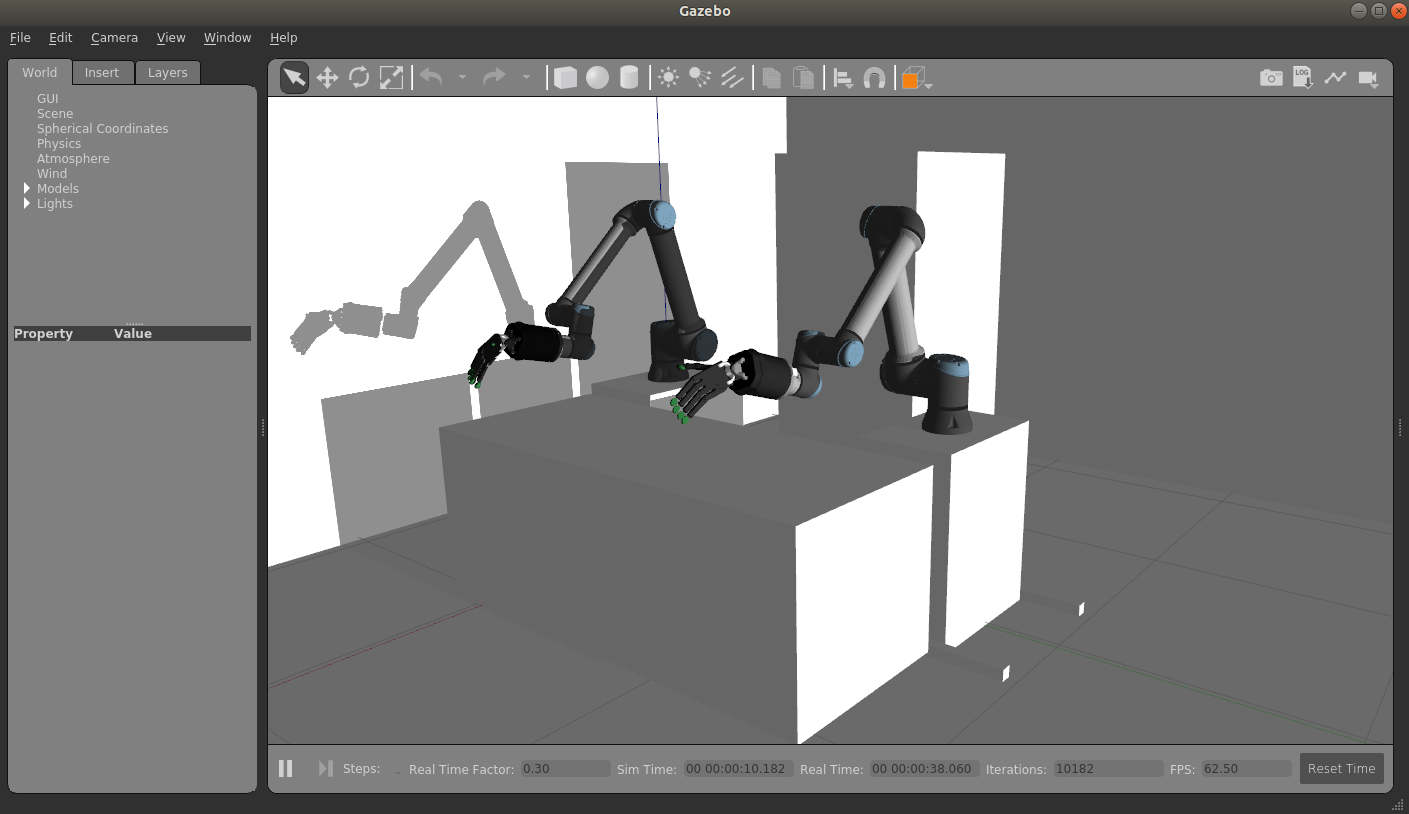Image resolution: width=1409 pixels, height=814 pixels.
Task: Toggle the snap magnet tool
Action: [874, 77]
